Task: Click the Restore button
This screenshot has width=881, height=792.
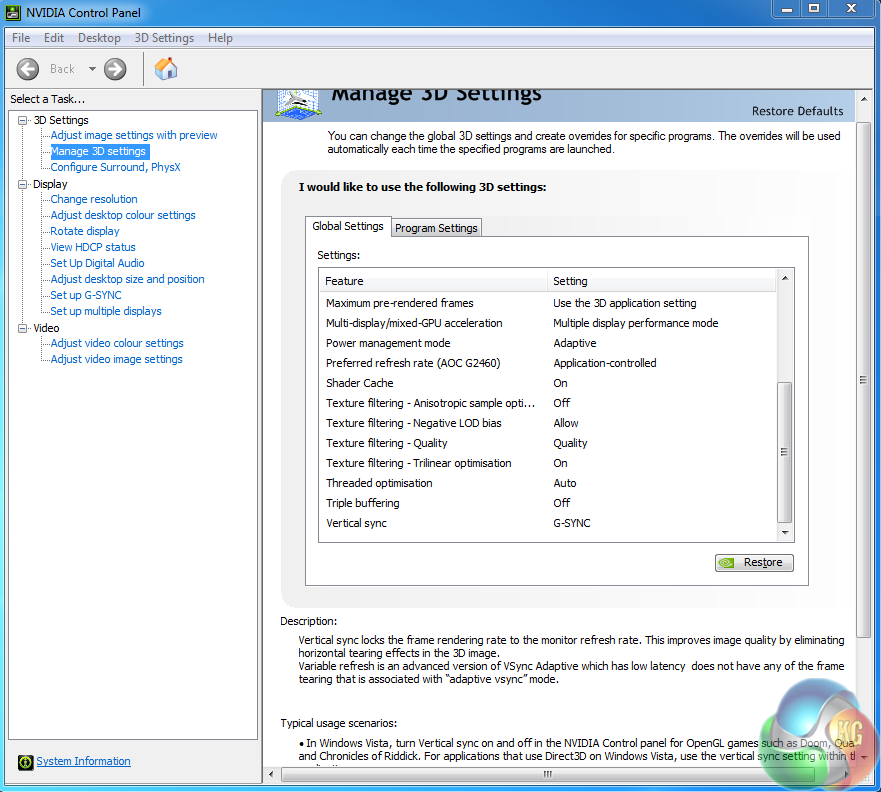Action: point(754,562)
